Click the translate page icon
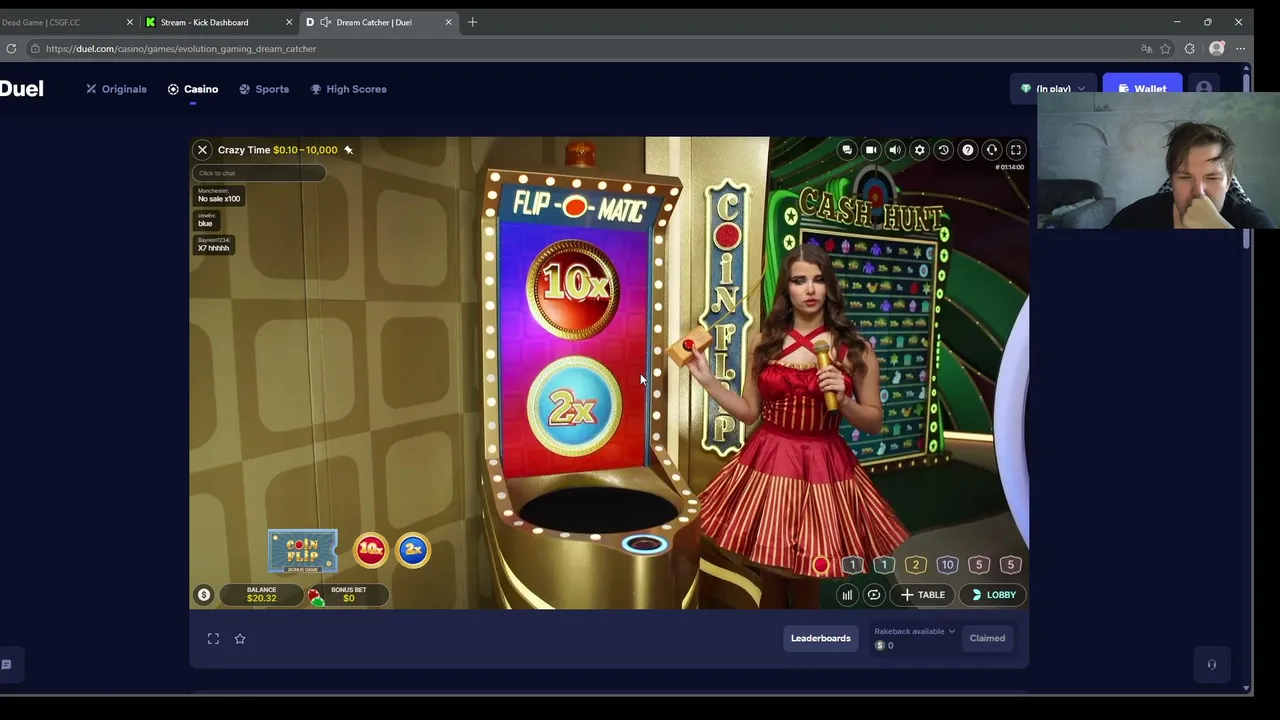Image resolution: width=1280 pixels, height=720 pixels. tap(1146, 48)
